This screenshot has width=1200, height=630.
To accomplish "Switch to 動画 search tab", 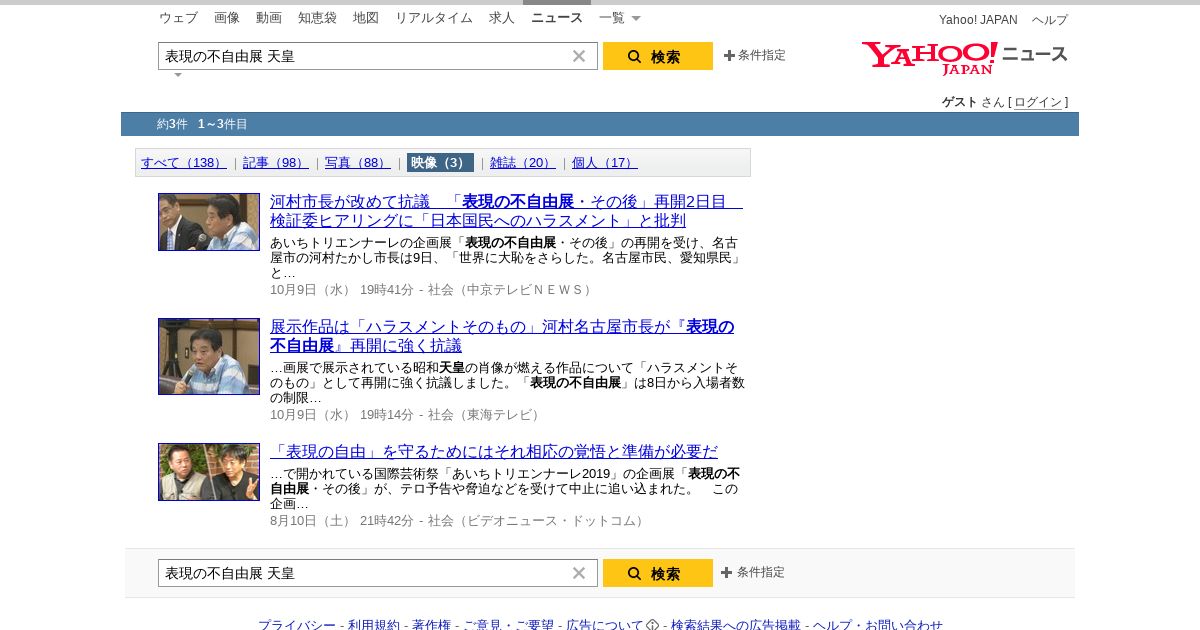I will coord(269,18).
